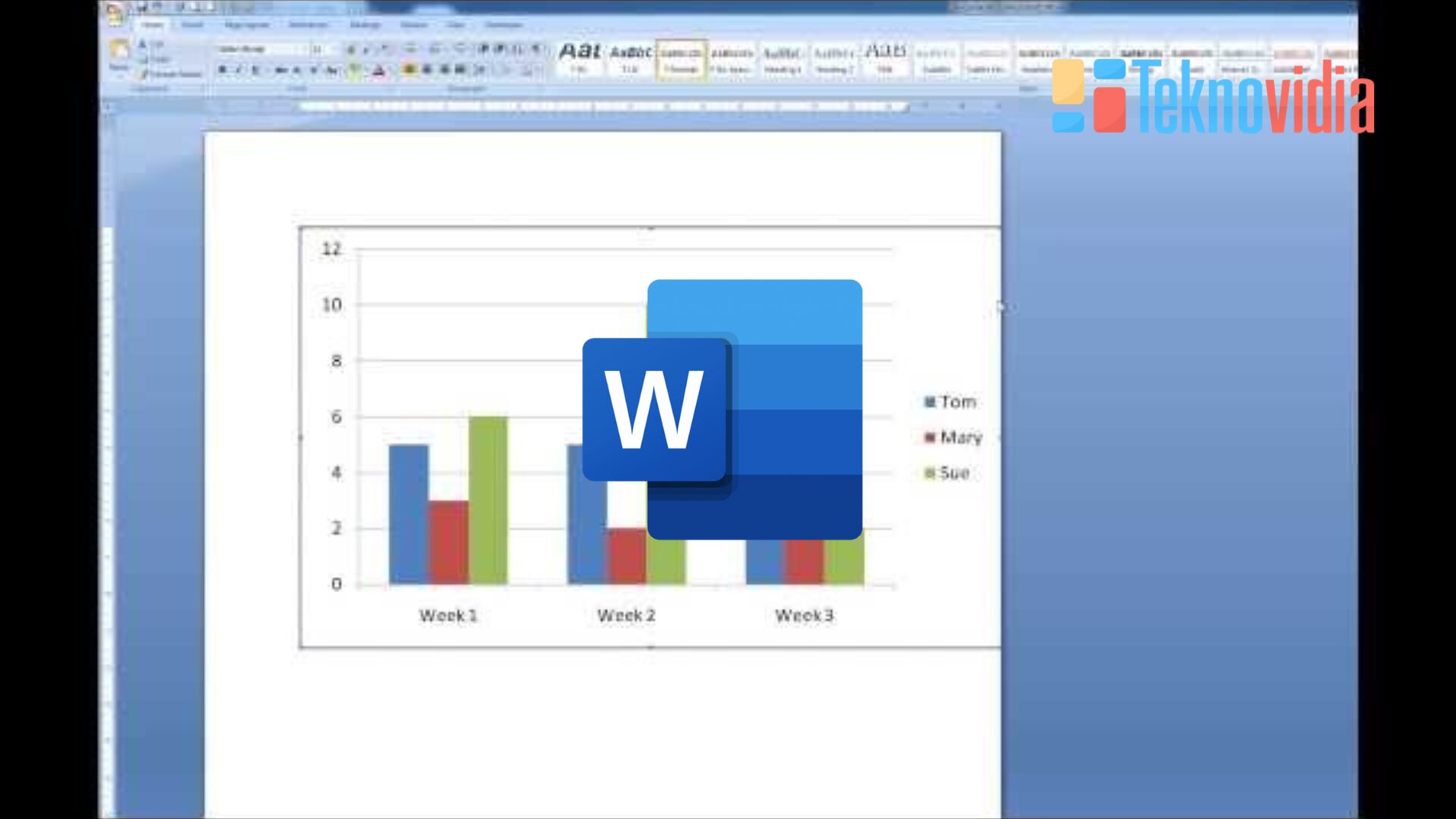Viewport: 1456px width, 819px height.
Task: Open the Line Spacing dropdown
Action: coord(480,70)
